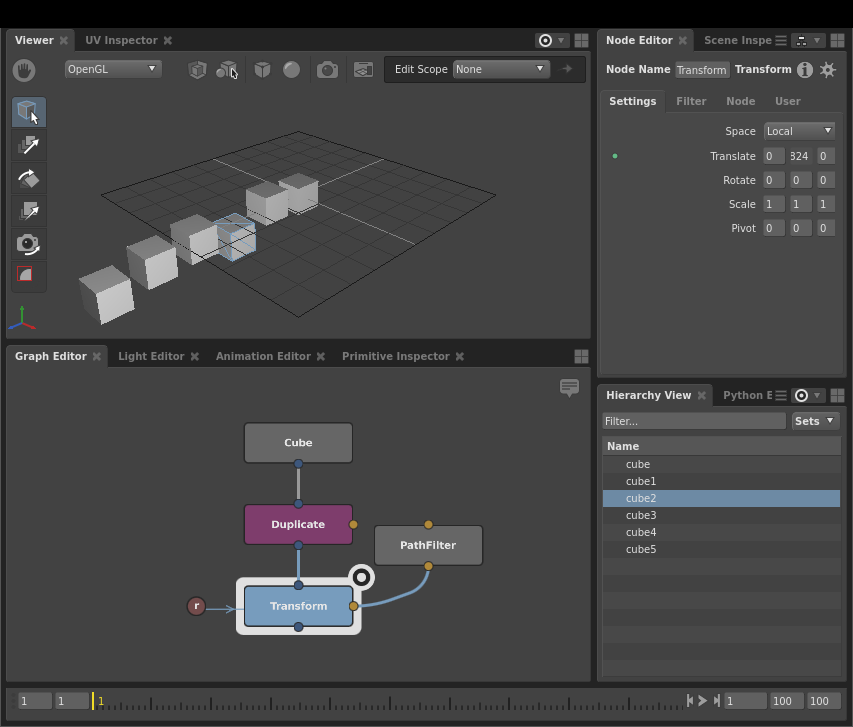
Task: Select cube4 in the Hierarchy View list
Action: (641, 532)
